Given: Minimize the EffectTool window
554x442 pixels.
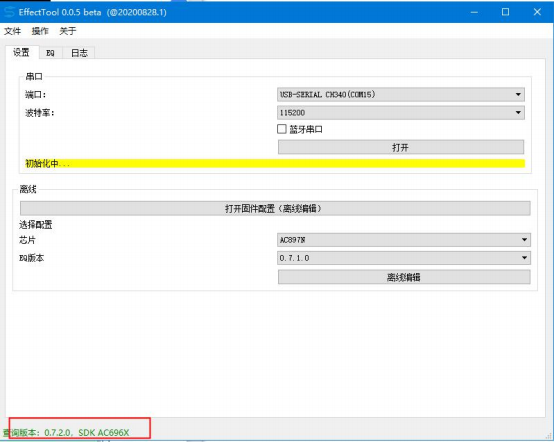Looking at the screenshot, I should pos(474,12).
